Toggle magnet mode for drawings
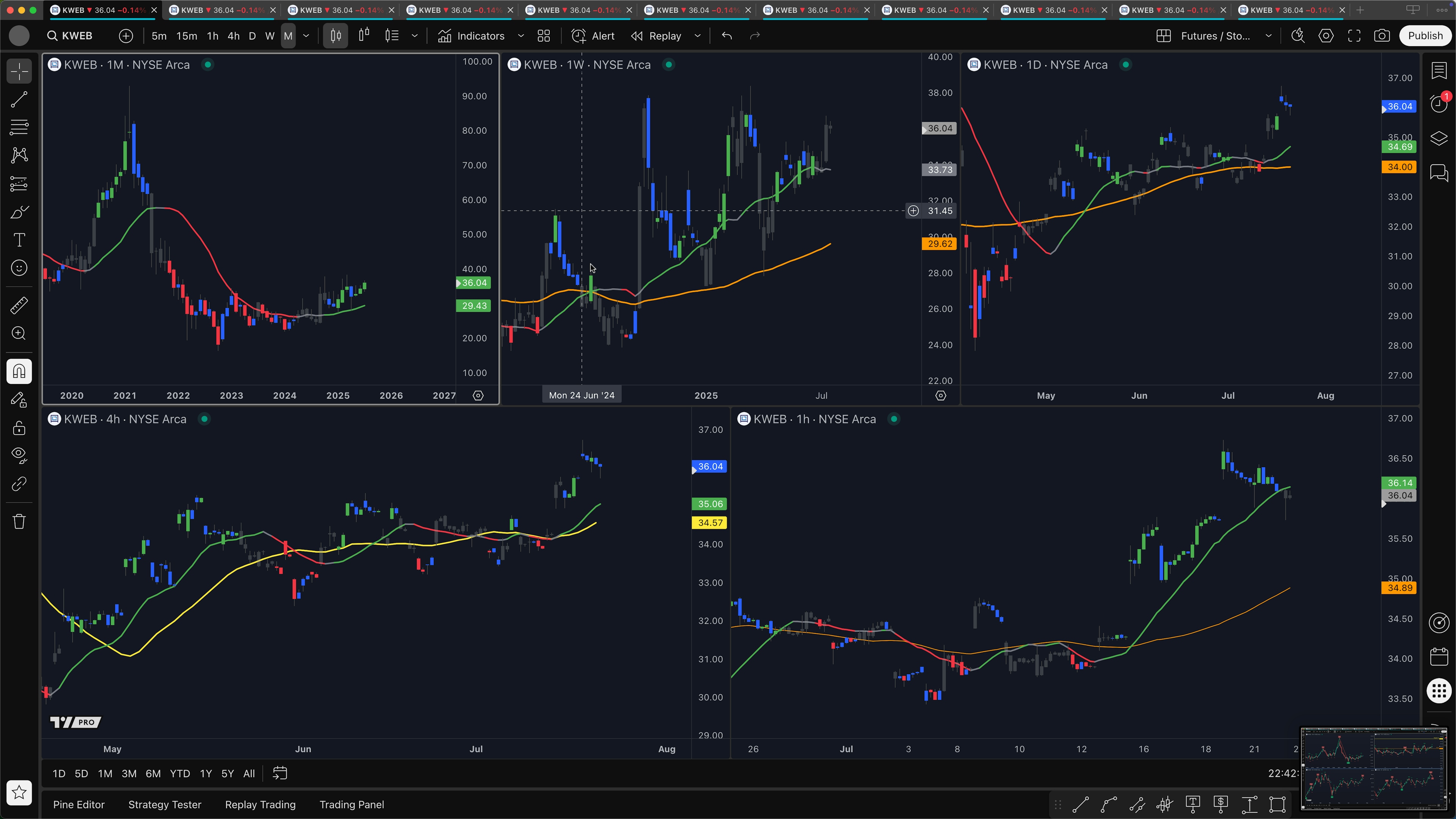This screenshot has height=819, width=1456. click(x=19, y=371)
